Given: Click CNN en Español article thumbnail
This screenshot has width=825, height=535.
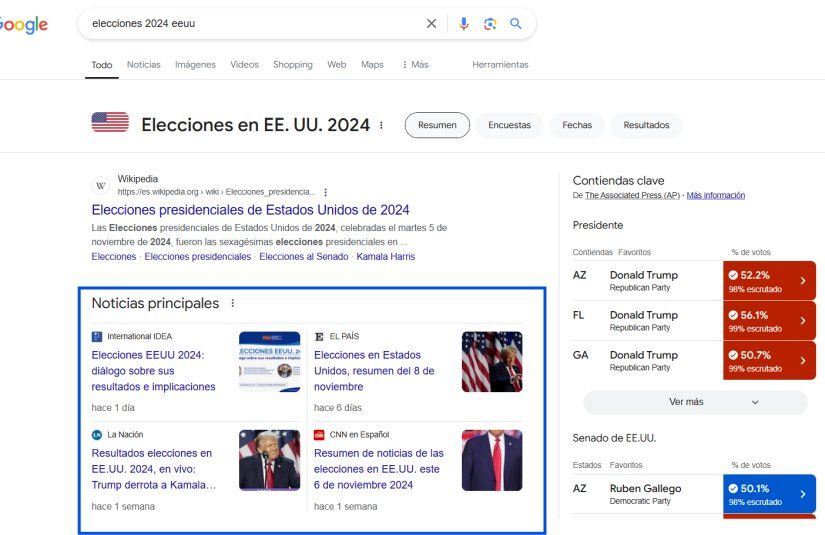Looking at the screenshot, I should point(492,460).
